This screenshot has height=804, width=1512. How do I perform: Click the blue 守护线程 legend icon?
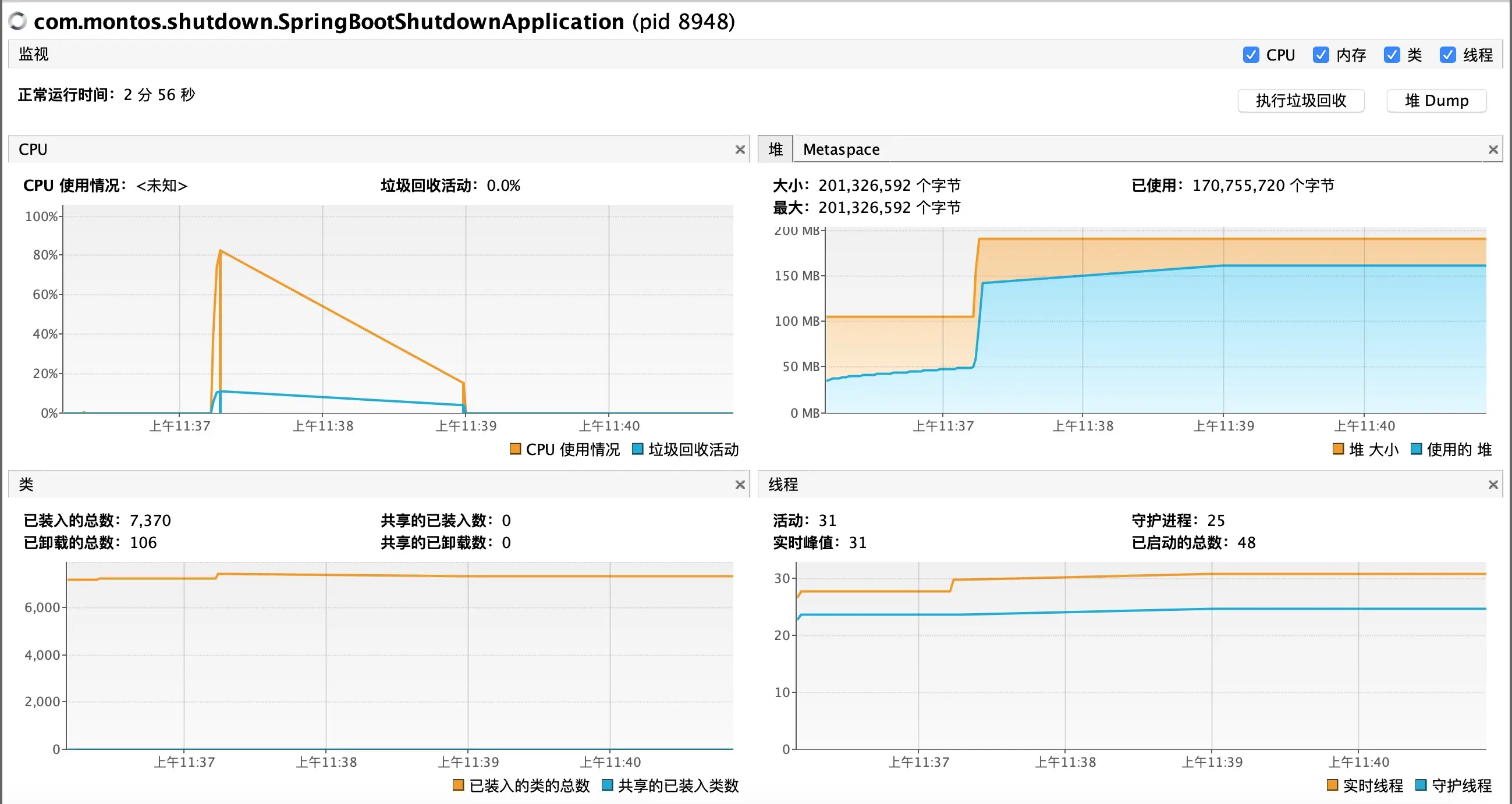click(x=1421, y=785)
